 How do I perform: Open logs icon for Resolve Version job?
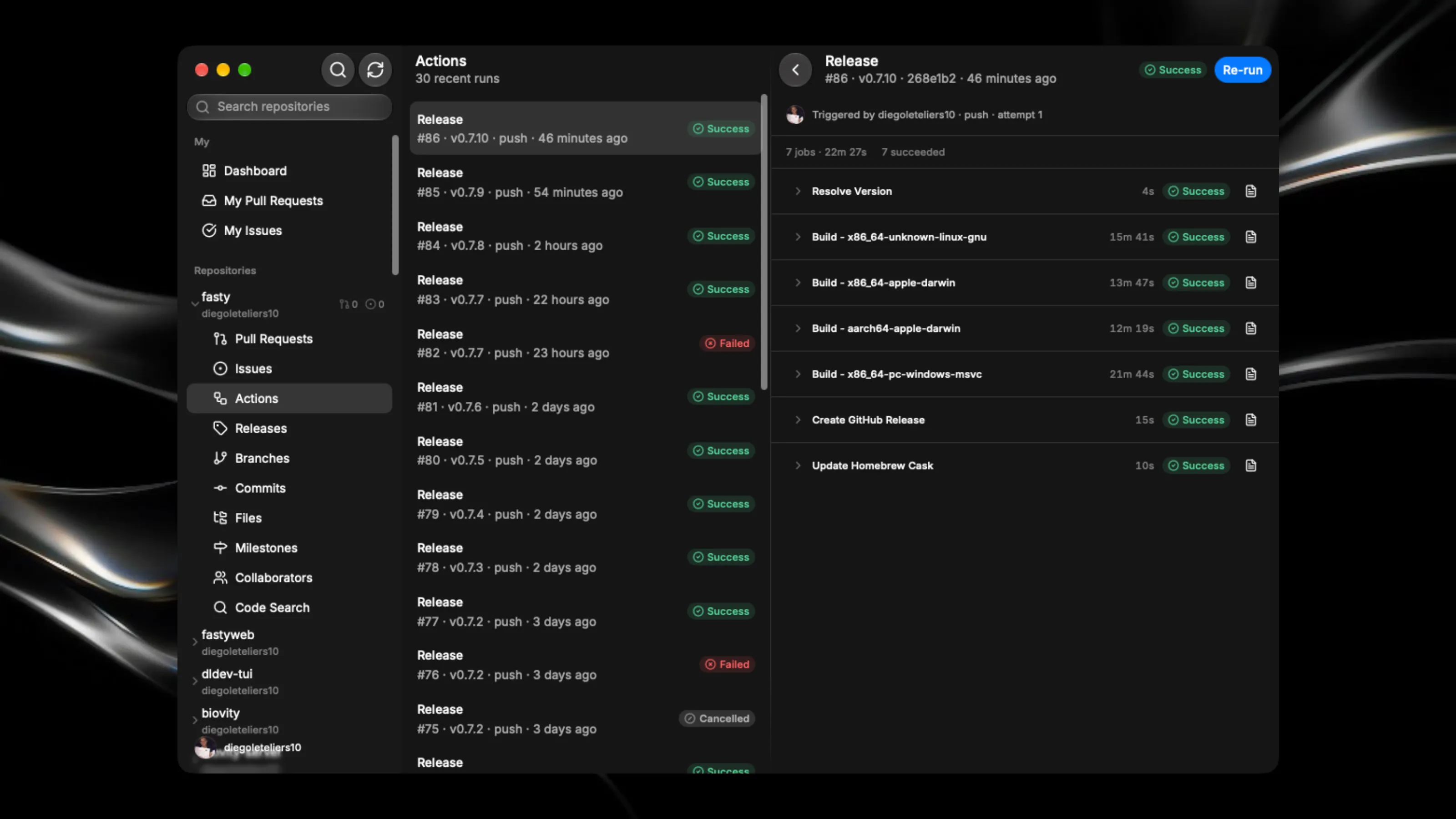pos(1251,191)
